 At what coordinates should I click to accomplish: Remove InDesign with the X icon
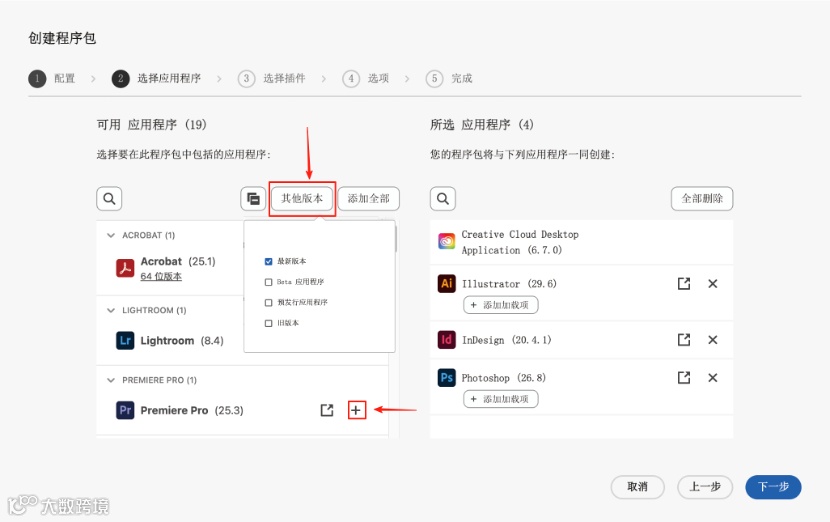coord(712,340)
